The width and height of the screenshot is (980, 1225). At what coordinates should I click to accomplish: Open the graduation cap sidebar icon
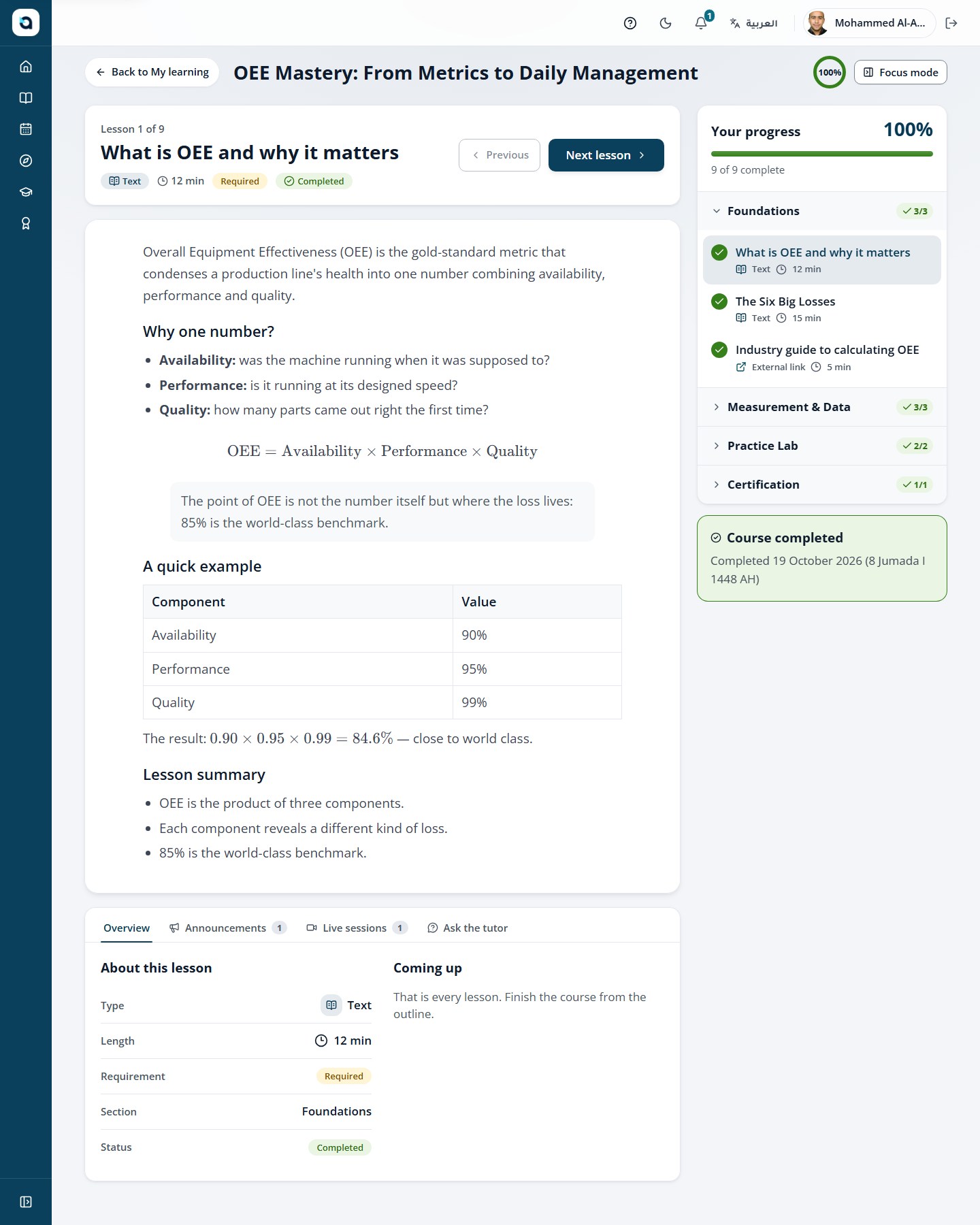(26, 192)
